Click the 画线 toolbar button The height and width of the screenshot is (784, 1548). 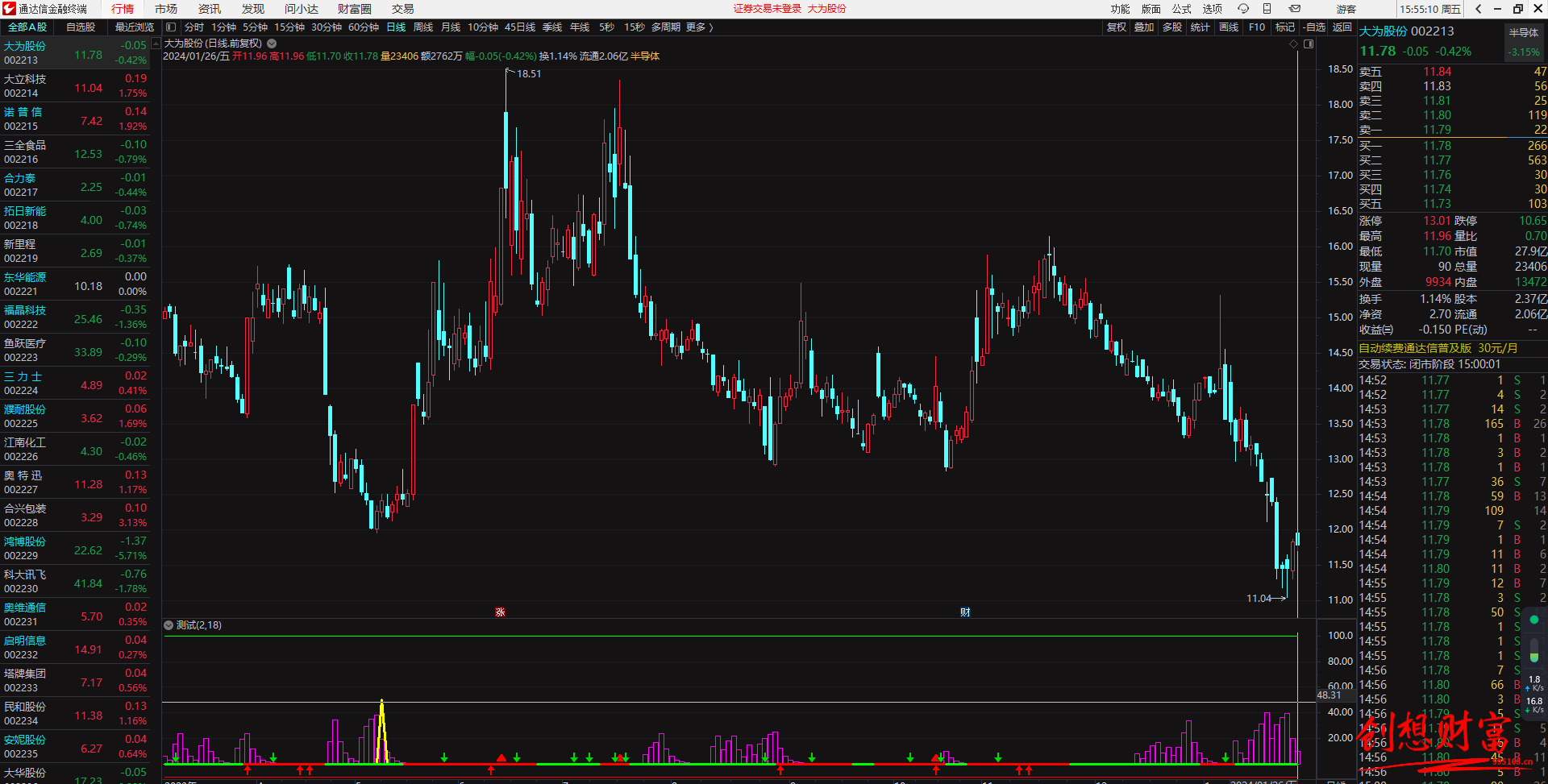(x=1229, y=27)
